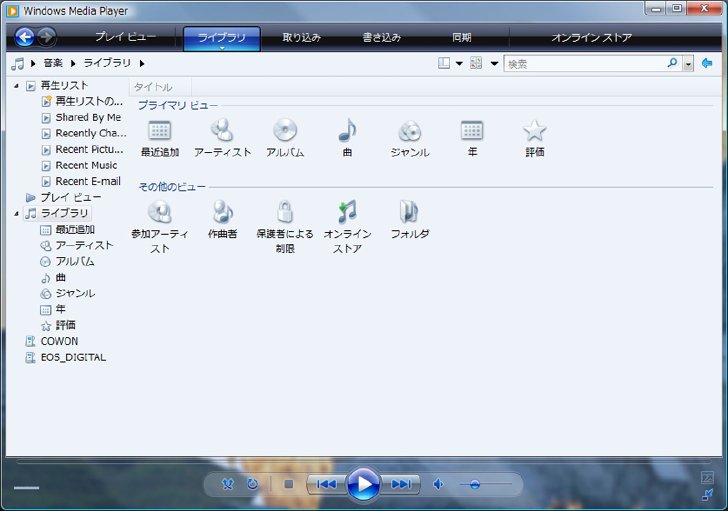Click the music category note icon in breadcrumb
Image resolution: width=728 pixels, height=511 pixels.
point(17,64)
